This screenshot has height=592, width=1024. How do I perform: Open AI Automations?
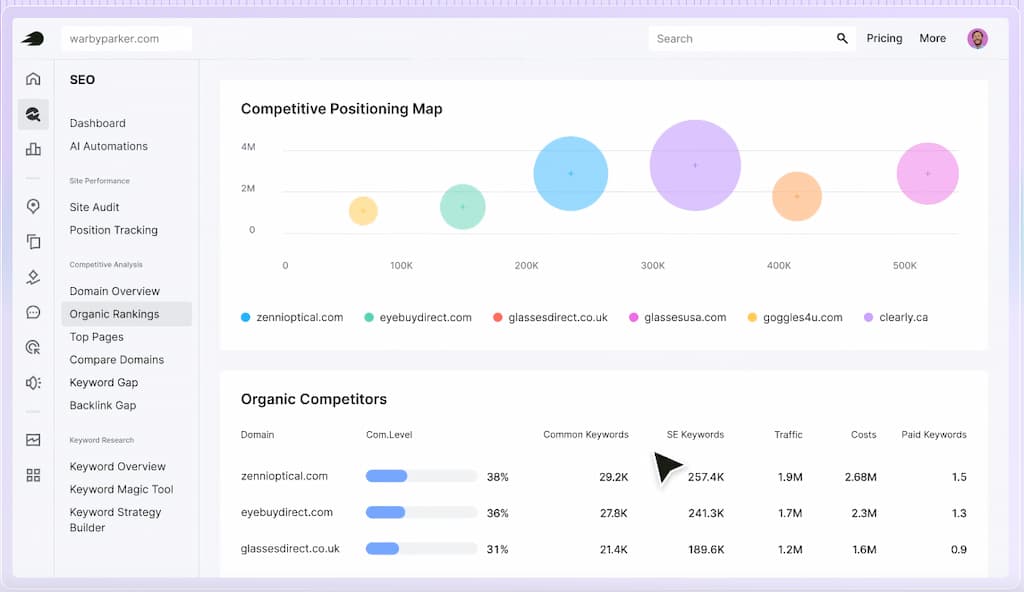click(109, 146)
